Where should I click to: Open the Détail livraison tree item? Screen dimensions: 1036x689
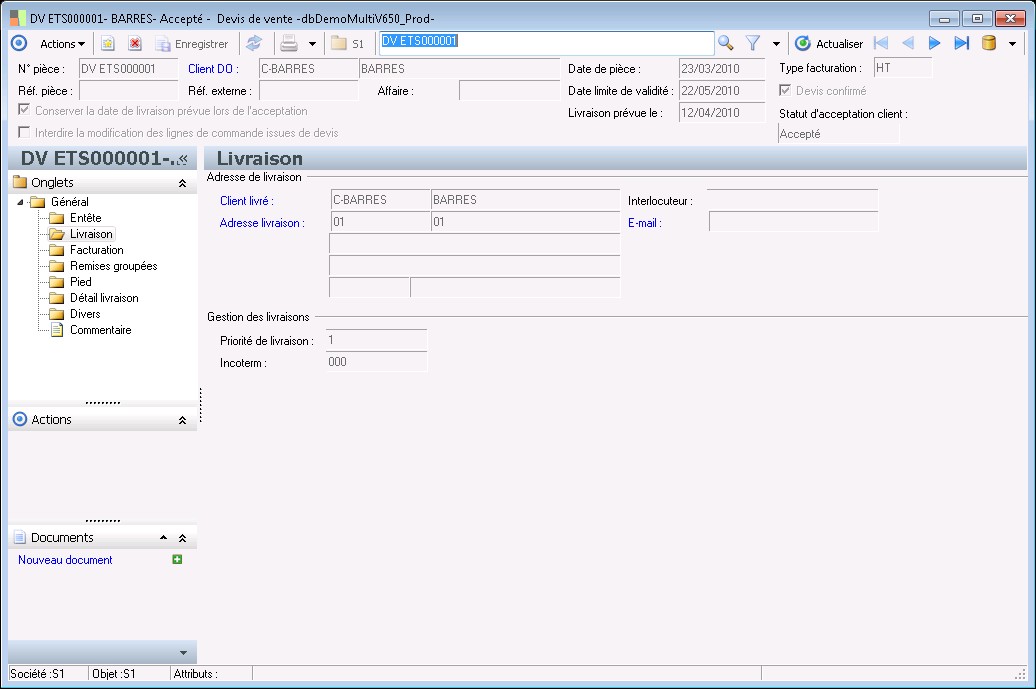tap(104, 298)
